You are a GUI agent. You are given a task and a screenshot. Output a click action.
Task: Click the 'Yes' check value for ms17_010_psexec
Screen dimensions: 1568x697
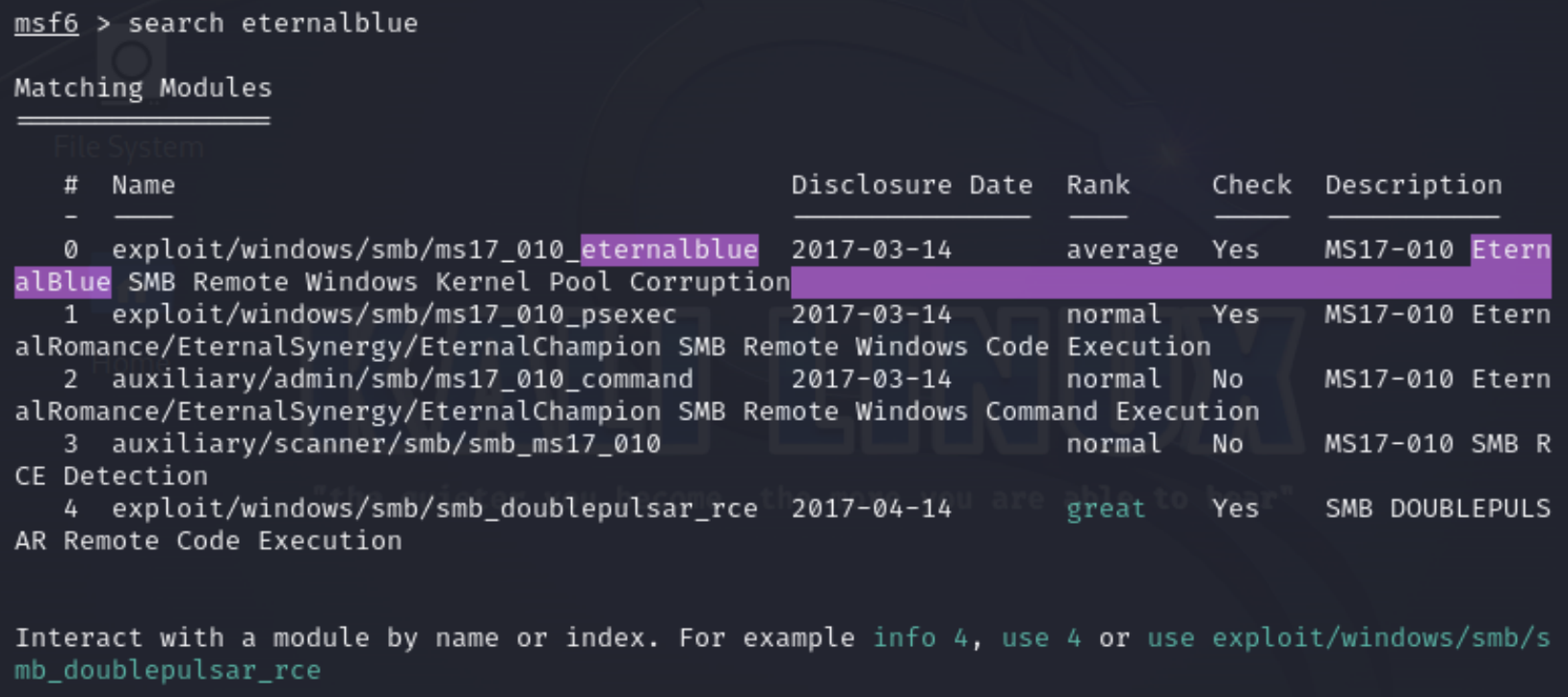[x=1236, y=315]
